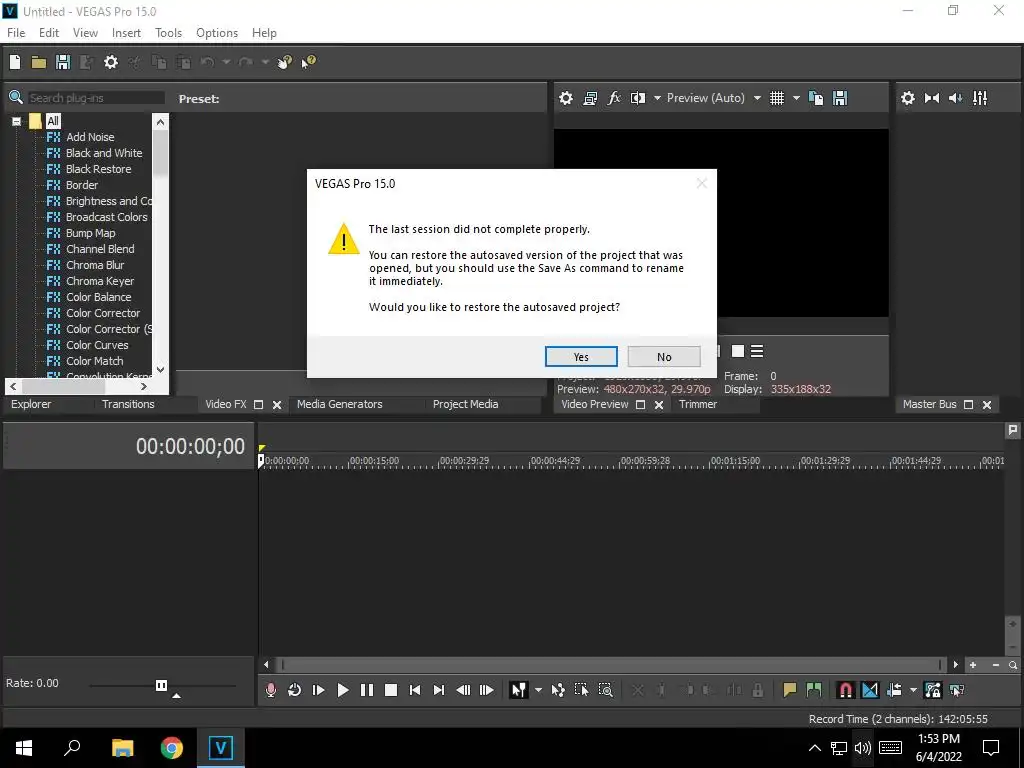The image size is (1024, 768).
Task: Open the Mixing Console faders icon
Action: pos(980,98)
